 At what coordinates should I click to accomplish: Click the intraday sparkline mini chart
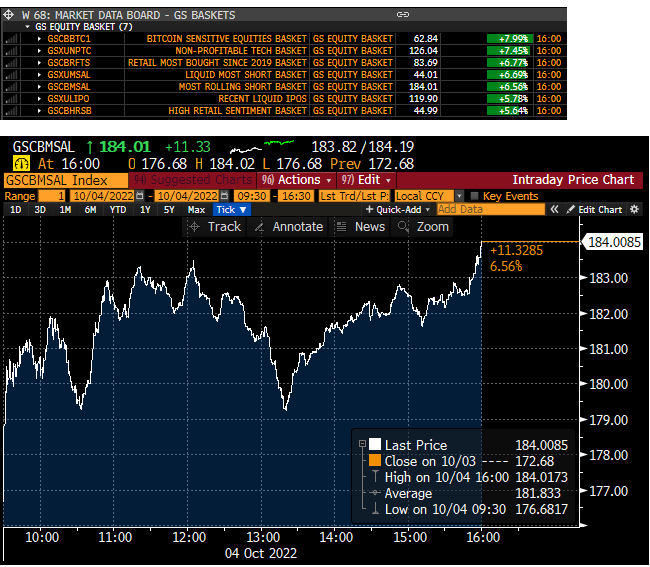pos(262,147)
